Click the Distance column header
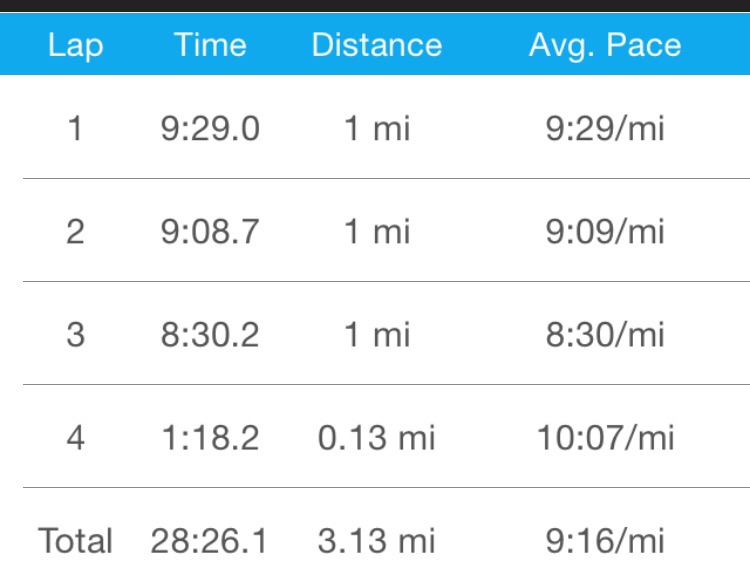The image size is (750, 579). (376, 45)
